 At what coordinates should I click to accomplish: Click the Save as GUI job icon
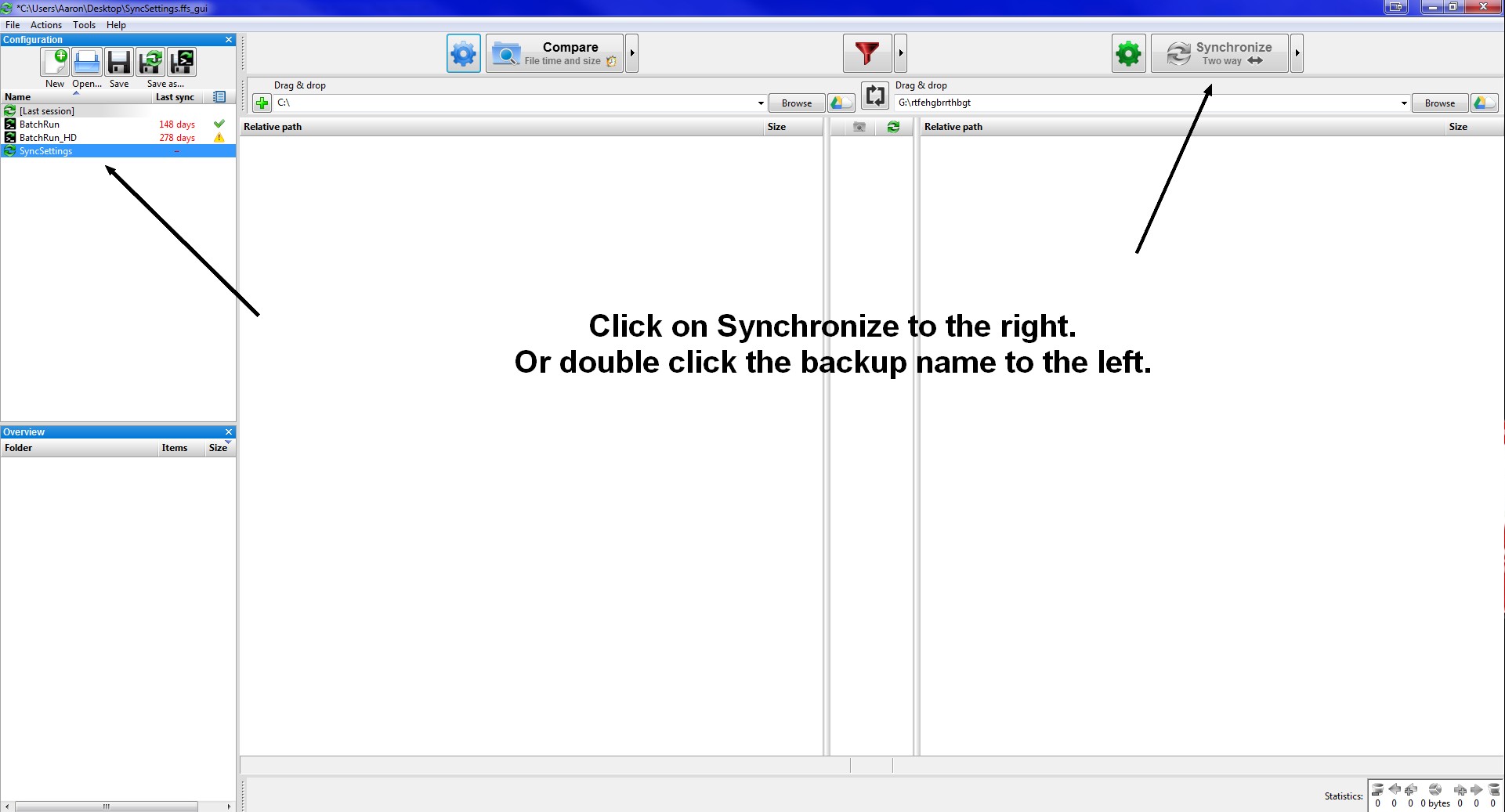point(150,62)
